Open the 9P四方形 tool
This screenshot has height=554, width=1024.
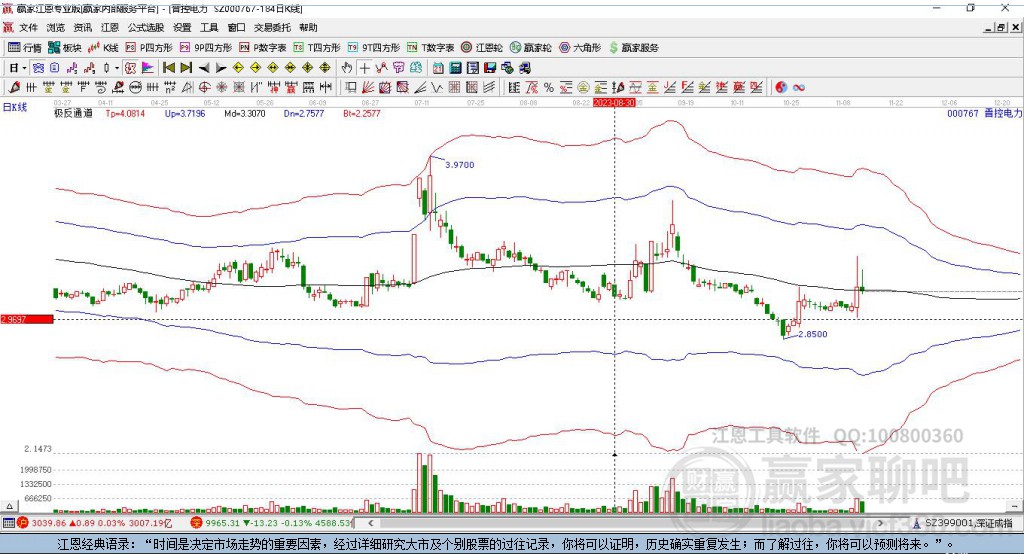206,48
